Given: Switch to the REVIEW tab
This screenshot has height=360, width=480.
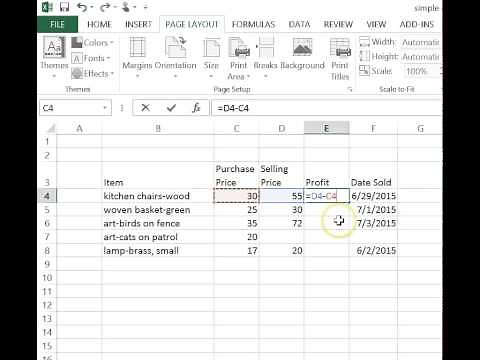Looking at the screenshot, I should (338, 24).
